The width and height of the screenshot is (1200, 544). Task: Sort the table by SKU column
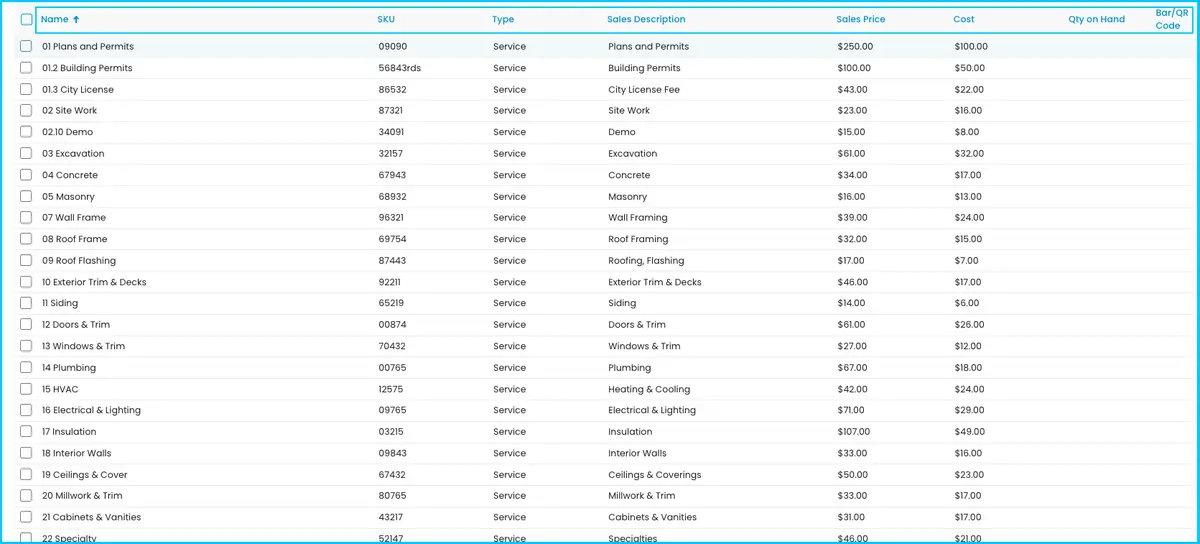click(386, 19)
